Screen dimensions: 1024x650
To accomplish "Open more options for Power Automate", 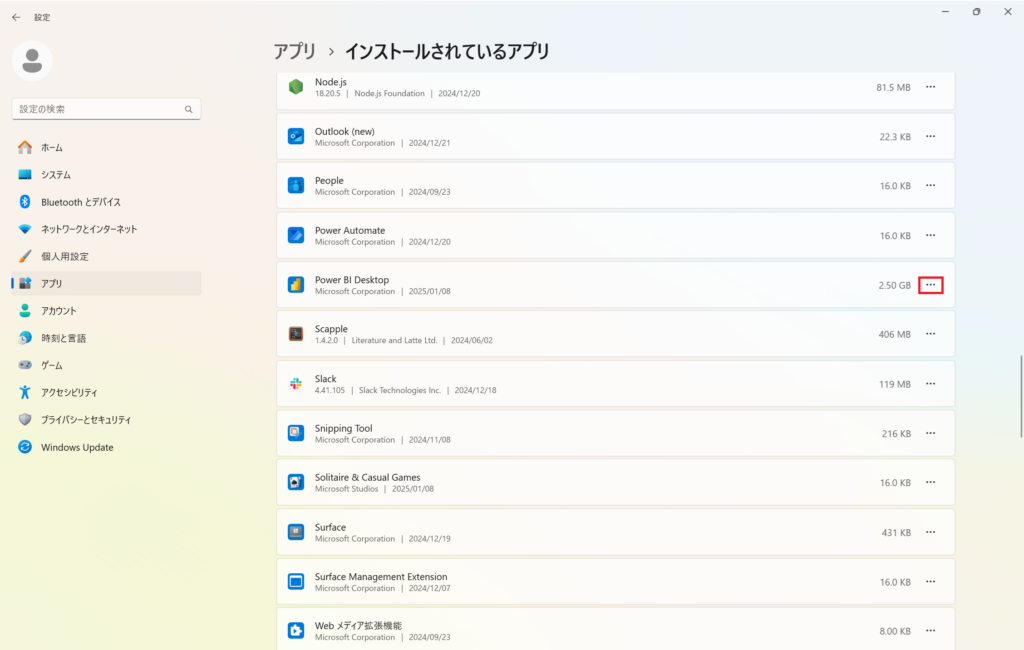I will pyautogui.click(x=931, y=235).
